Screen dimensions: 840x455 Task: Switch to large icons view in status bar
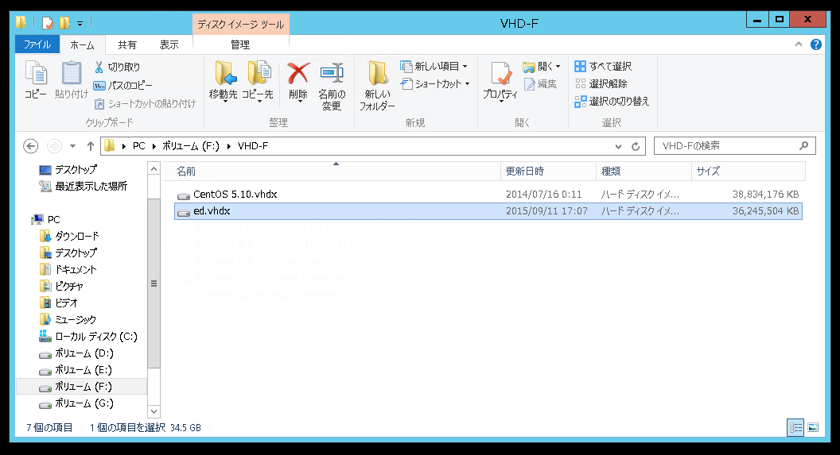tap(813, 427)
